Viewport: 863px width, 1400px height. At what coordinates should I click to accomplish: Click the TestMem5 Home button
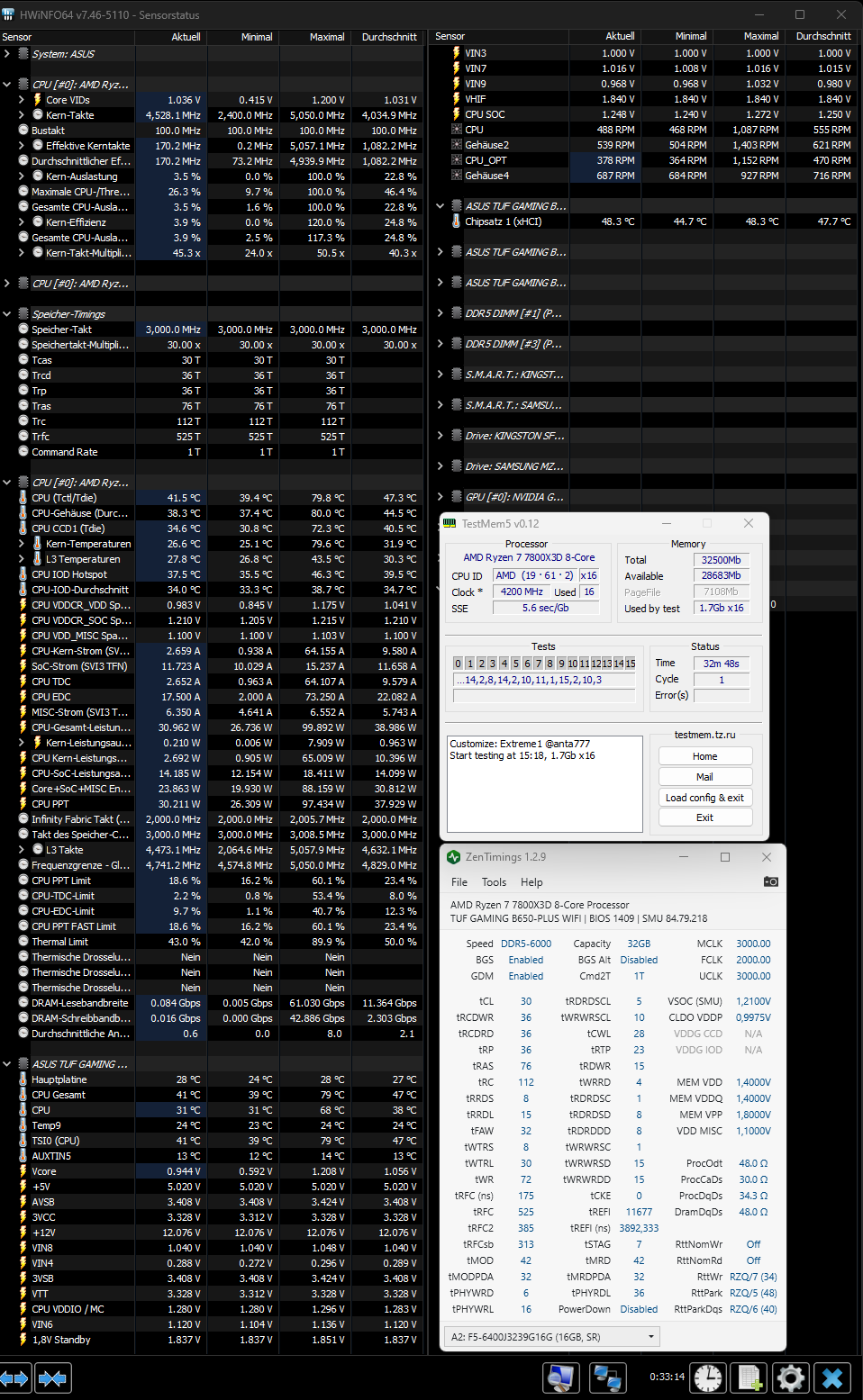(x=705, y=756)
